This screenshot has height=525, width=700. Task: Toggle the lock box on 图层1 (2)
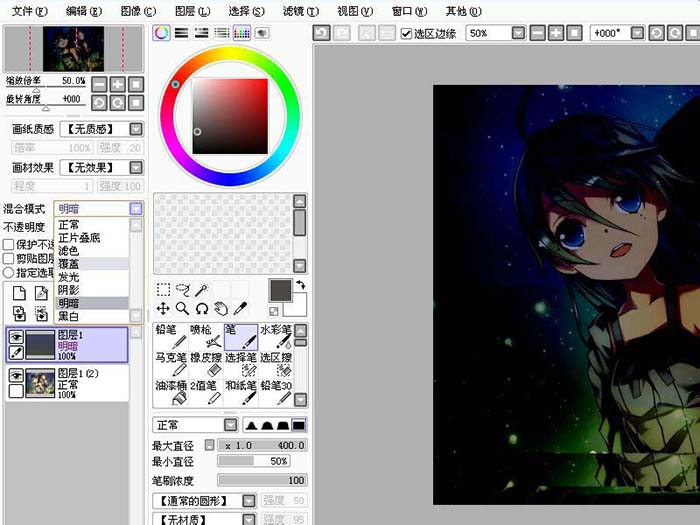click(x=16, y=391)
